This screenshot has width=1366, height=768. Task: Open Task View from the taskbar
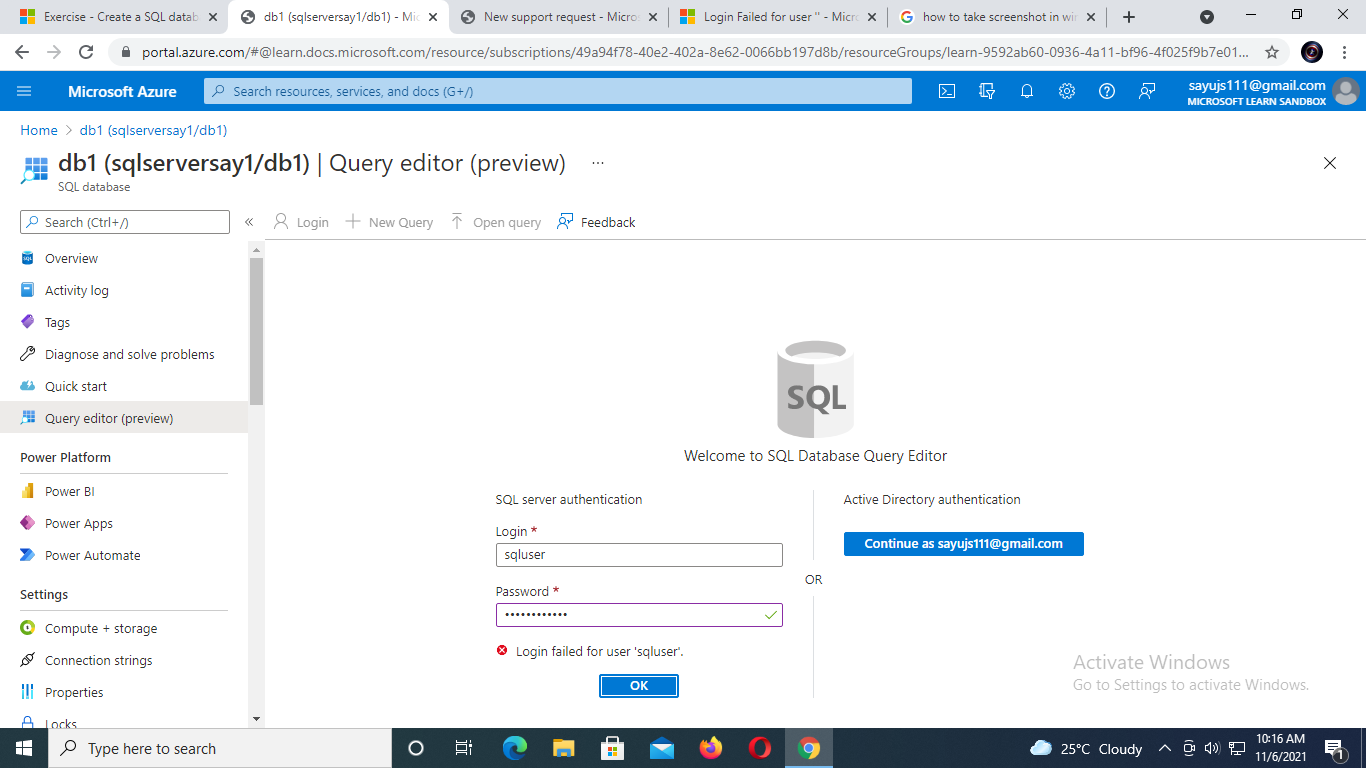point(464,748)
